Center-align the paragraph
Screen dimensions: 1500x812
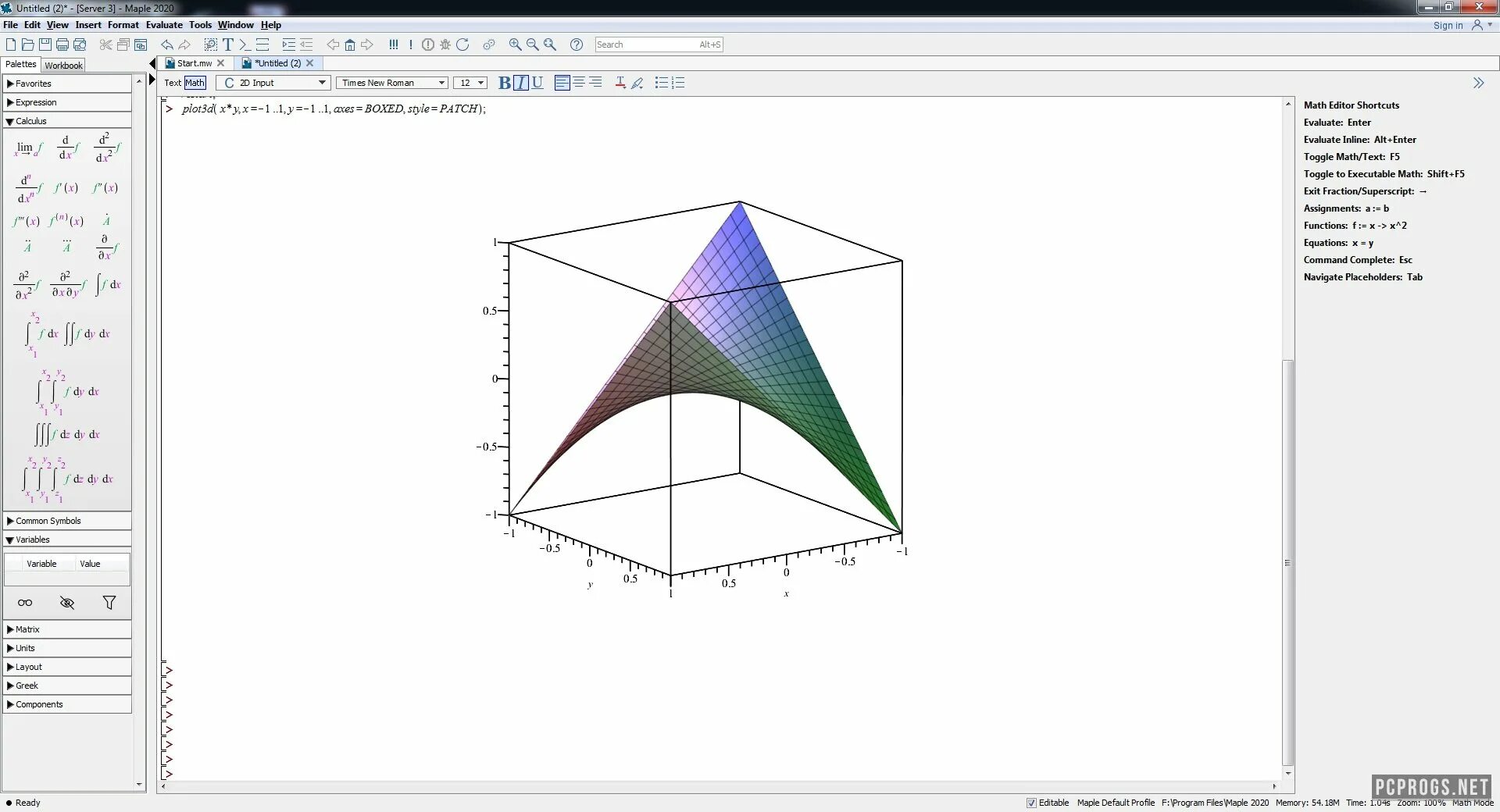pos(579,83)
